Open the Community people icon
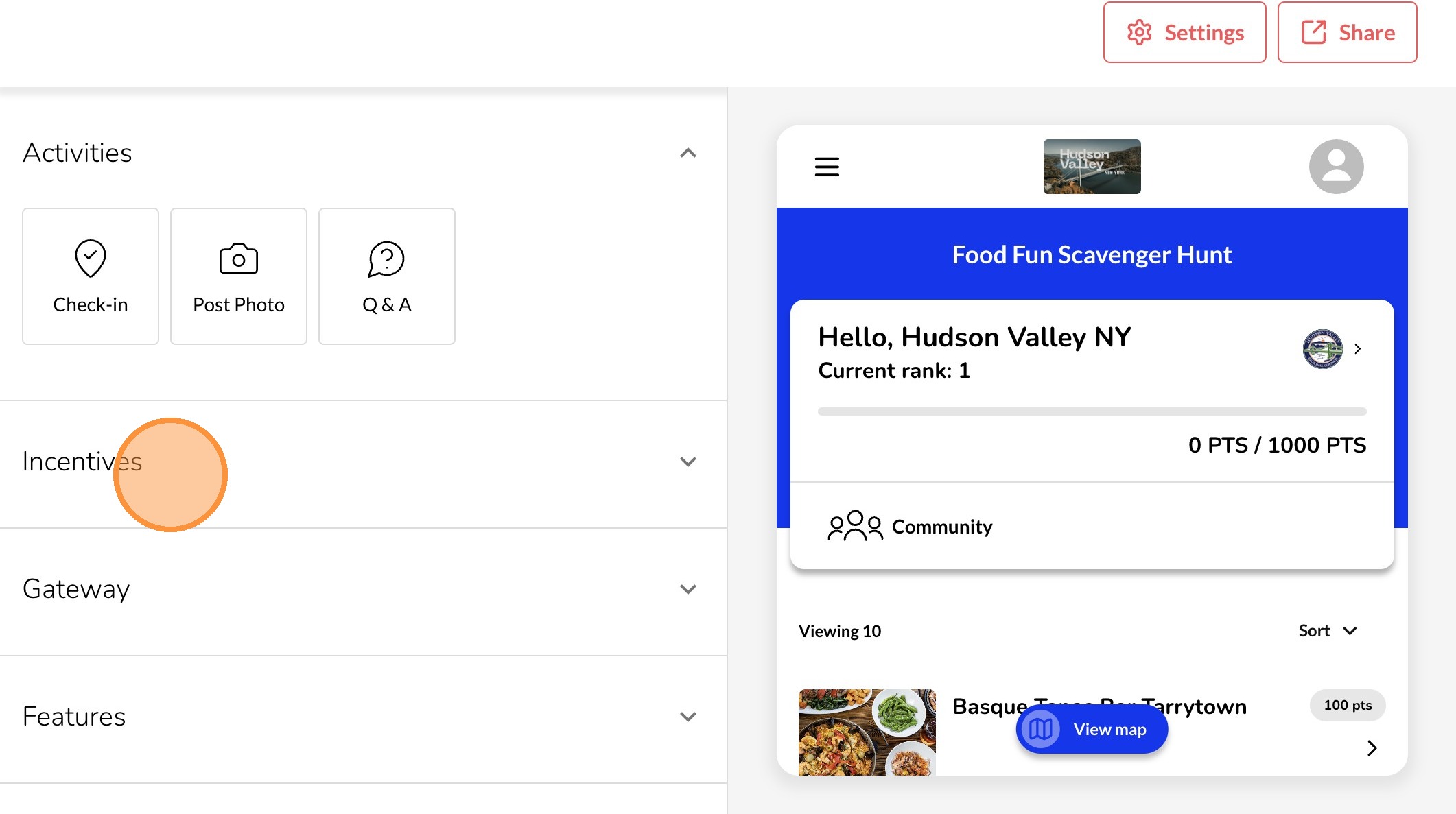1456x814 pixels. tap(855, 526)
